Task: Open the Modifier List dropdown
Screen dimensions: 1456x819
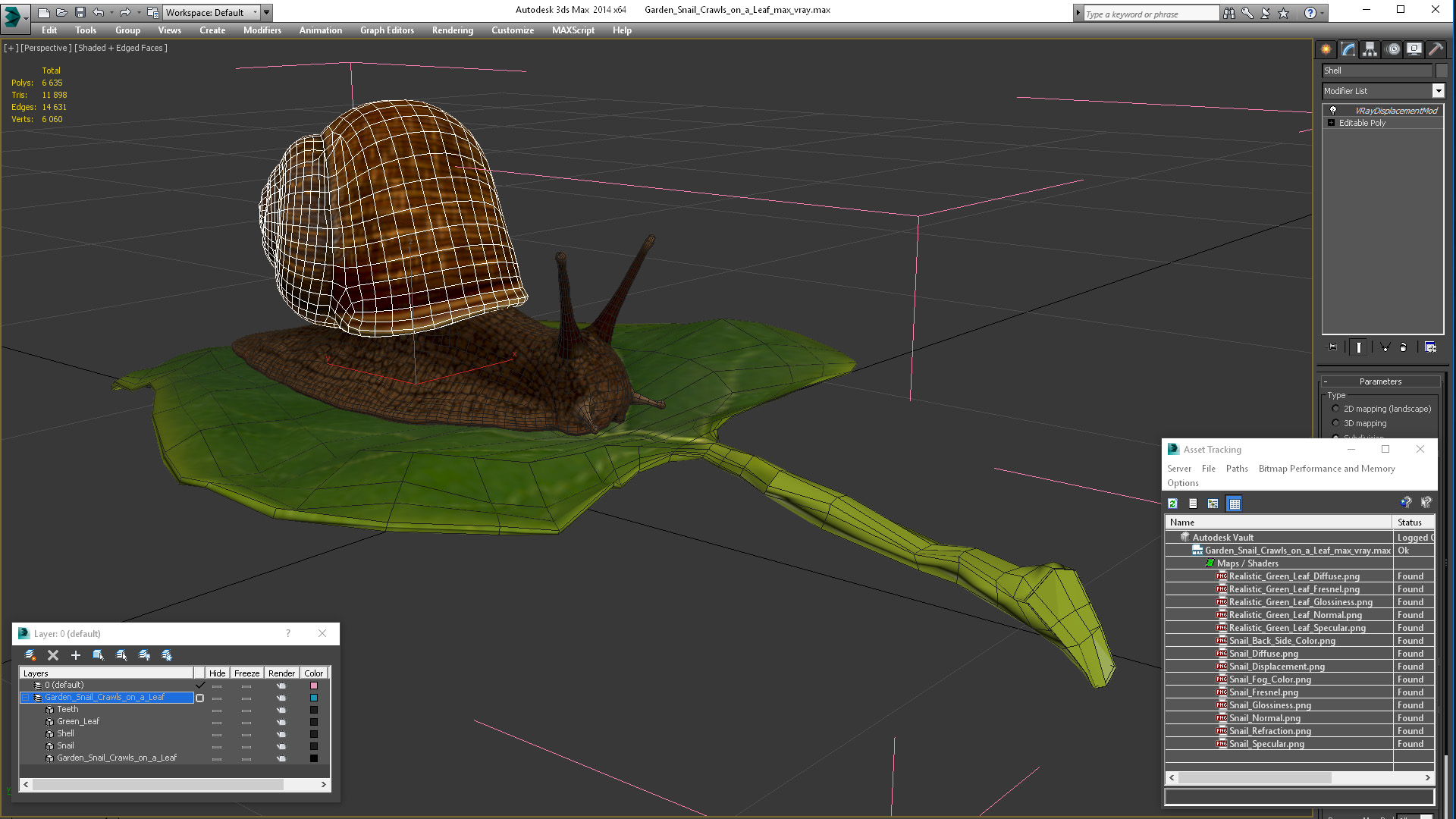Action: [x=1438, y=91]
